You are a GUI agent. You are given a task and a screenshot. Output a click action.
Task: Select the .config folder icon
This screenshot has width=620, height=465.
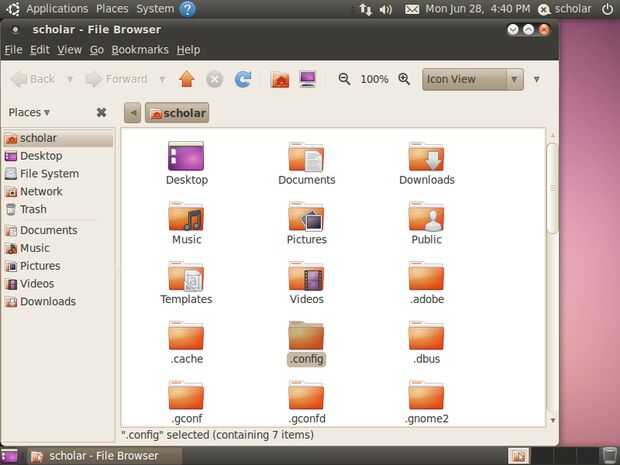tap(306, 336)
